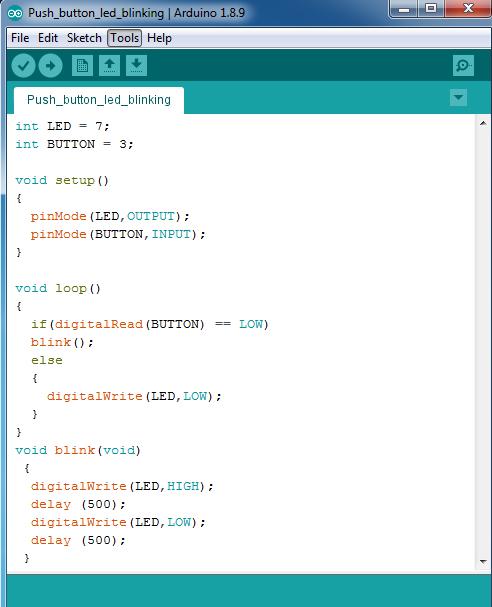
Task: Click the 'if(digitalRead(BUTTON) == LOW)' line
Action: coord(150,324)
